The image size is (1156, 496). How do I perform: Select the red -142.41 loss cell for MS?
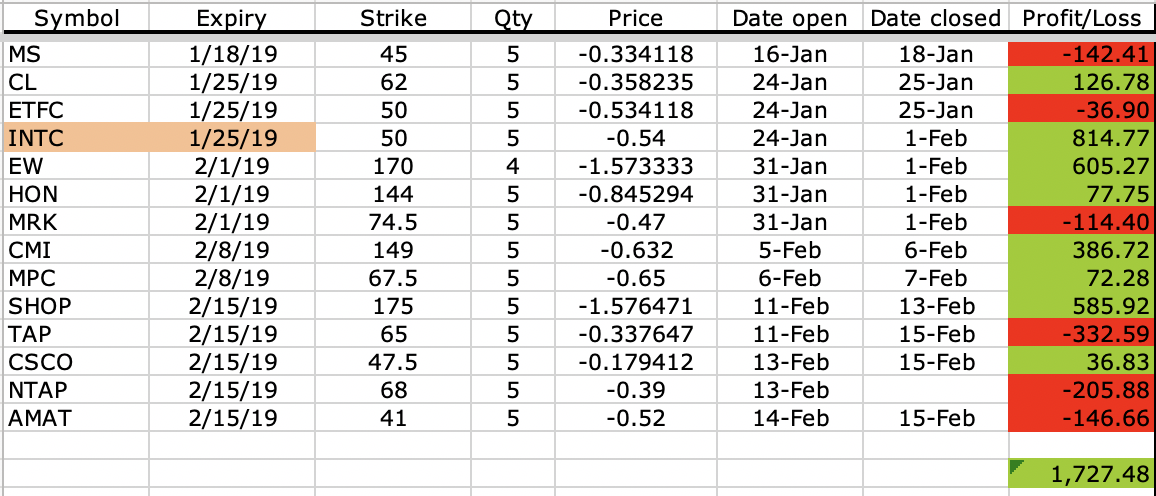tap(1081, 54)
